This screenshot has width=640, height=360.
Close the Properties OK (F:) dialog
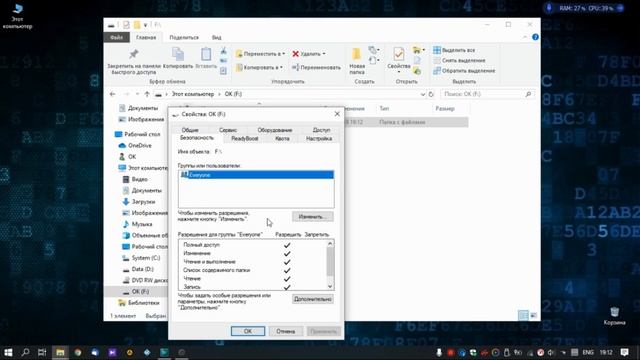(x=337, y=114)
